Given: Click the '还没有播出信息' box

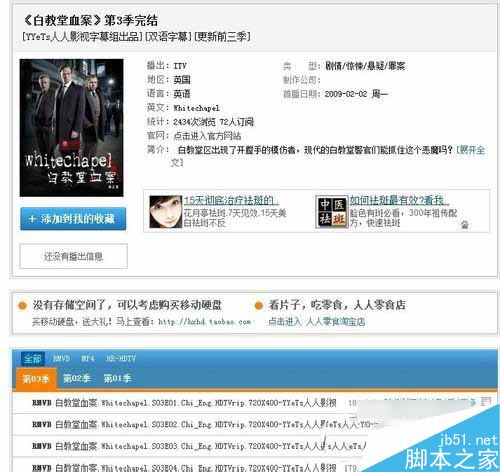Looking at the screenshot, I should click(x=73, y=256).
